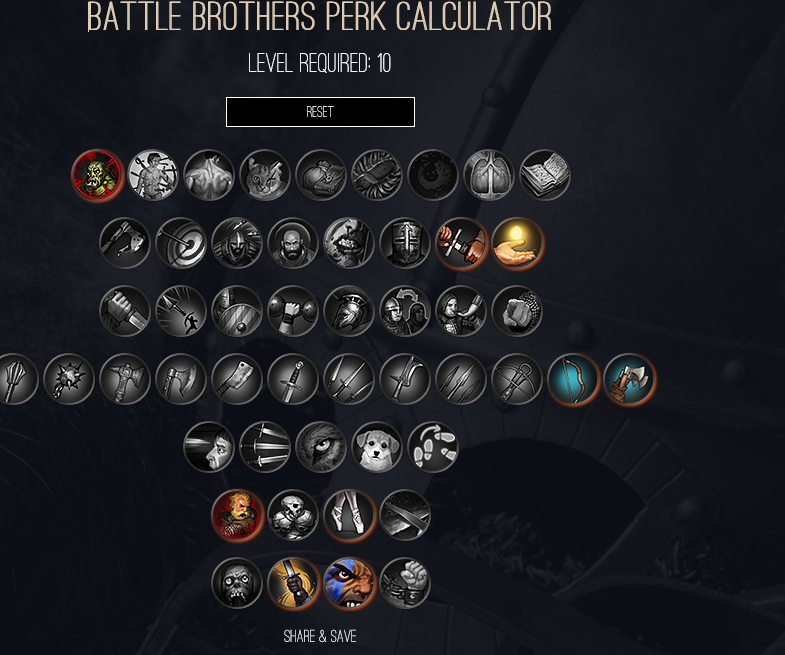Select the bullseye target perk icon
Viewport: 785px width, 655px height.
(x=181, y=243)
